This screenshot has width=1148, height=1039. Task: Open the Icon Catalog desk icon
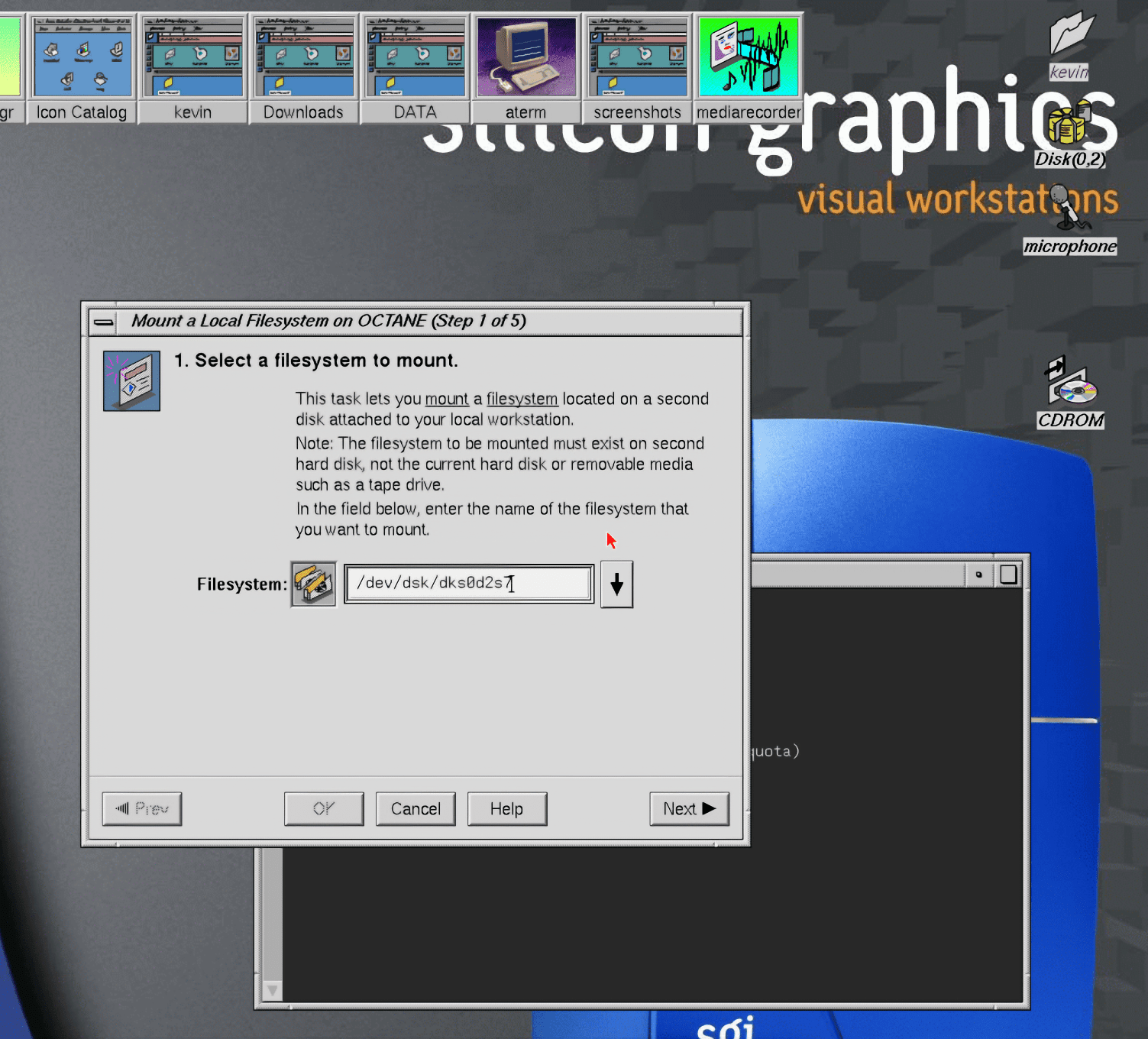(82, 68)
